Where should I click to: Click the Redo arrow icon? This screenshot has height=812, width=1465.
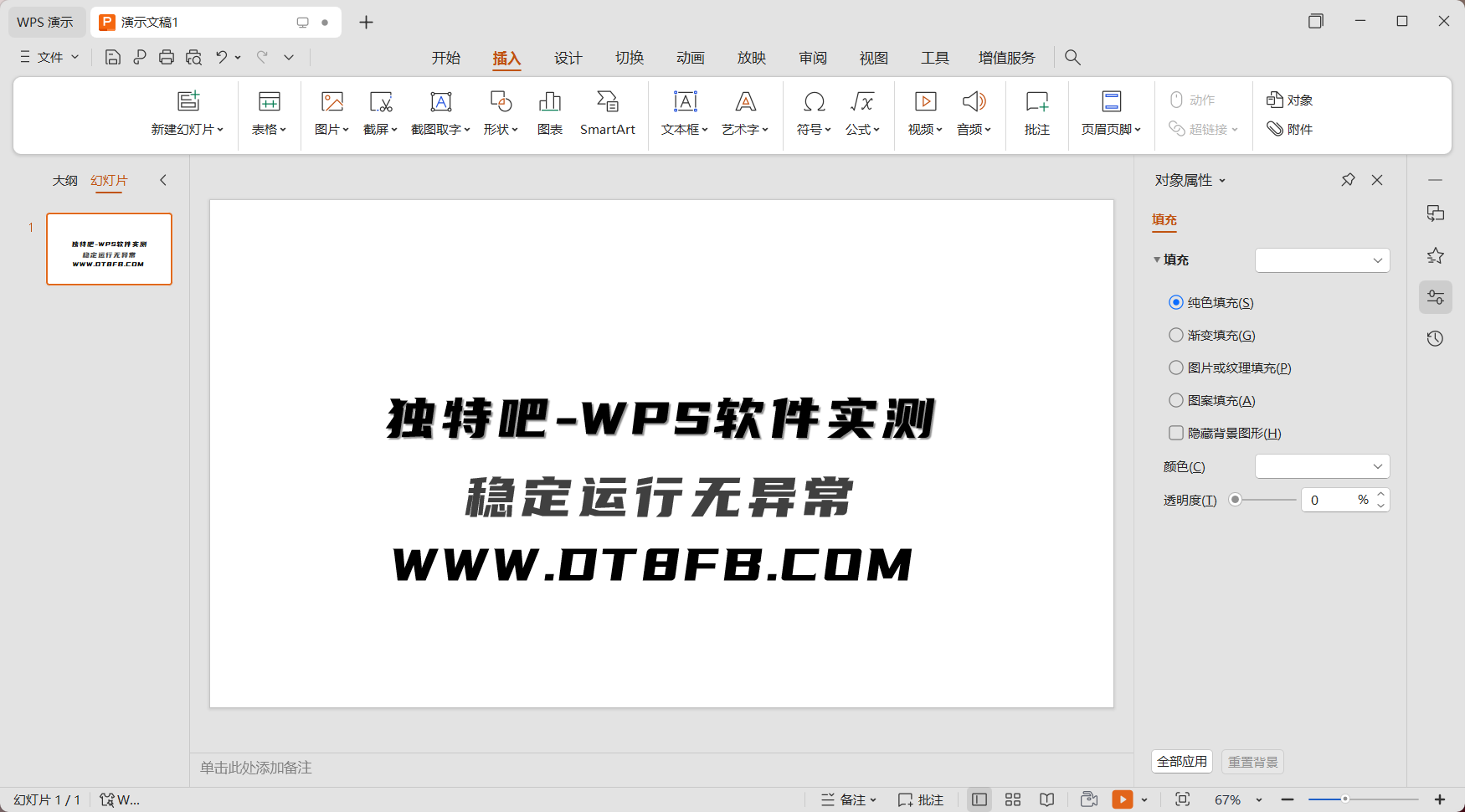pyautogui.click(x=262, y=57)
